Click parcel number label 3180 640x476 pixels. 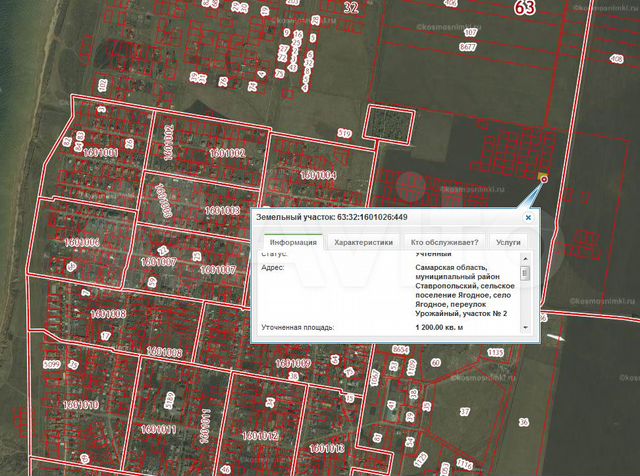(169, 400)
